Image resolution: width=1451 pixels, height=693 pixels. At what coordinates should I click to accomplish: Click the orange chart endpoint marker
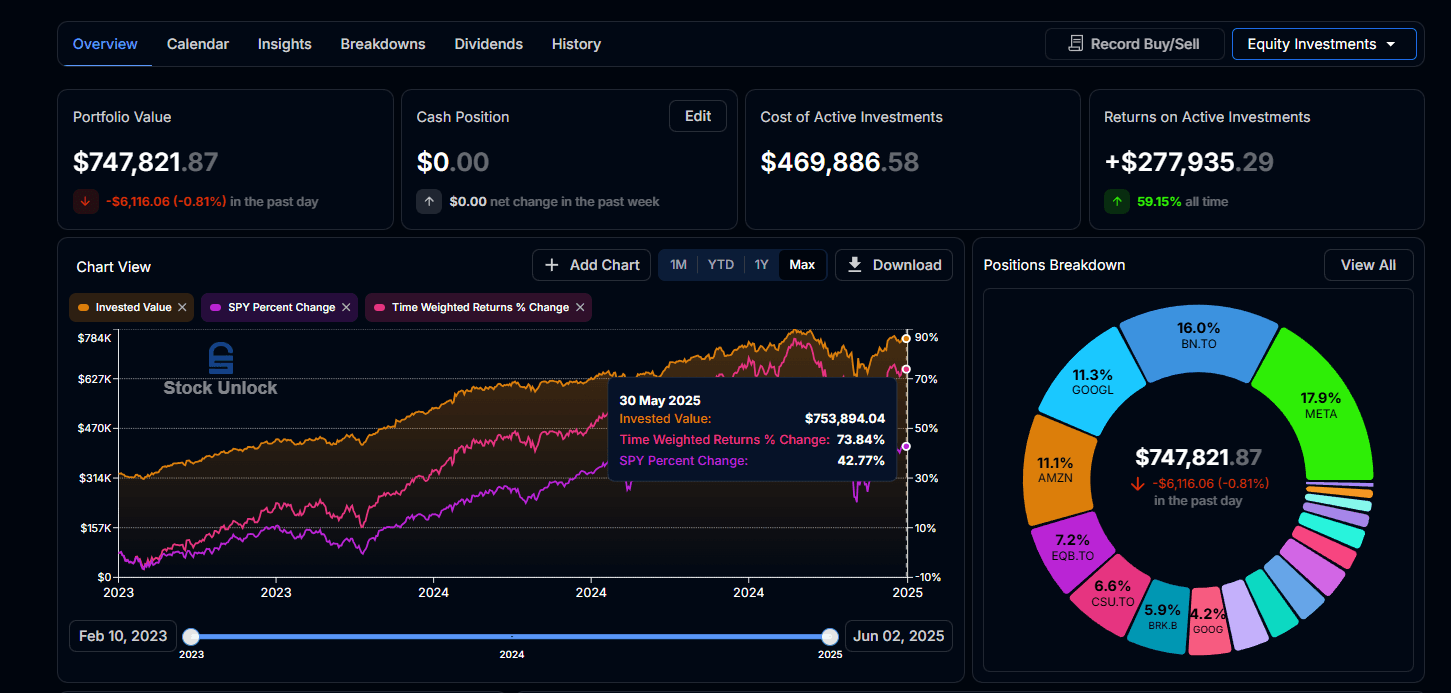[x=906, y=338]
